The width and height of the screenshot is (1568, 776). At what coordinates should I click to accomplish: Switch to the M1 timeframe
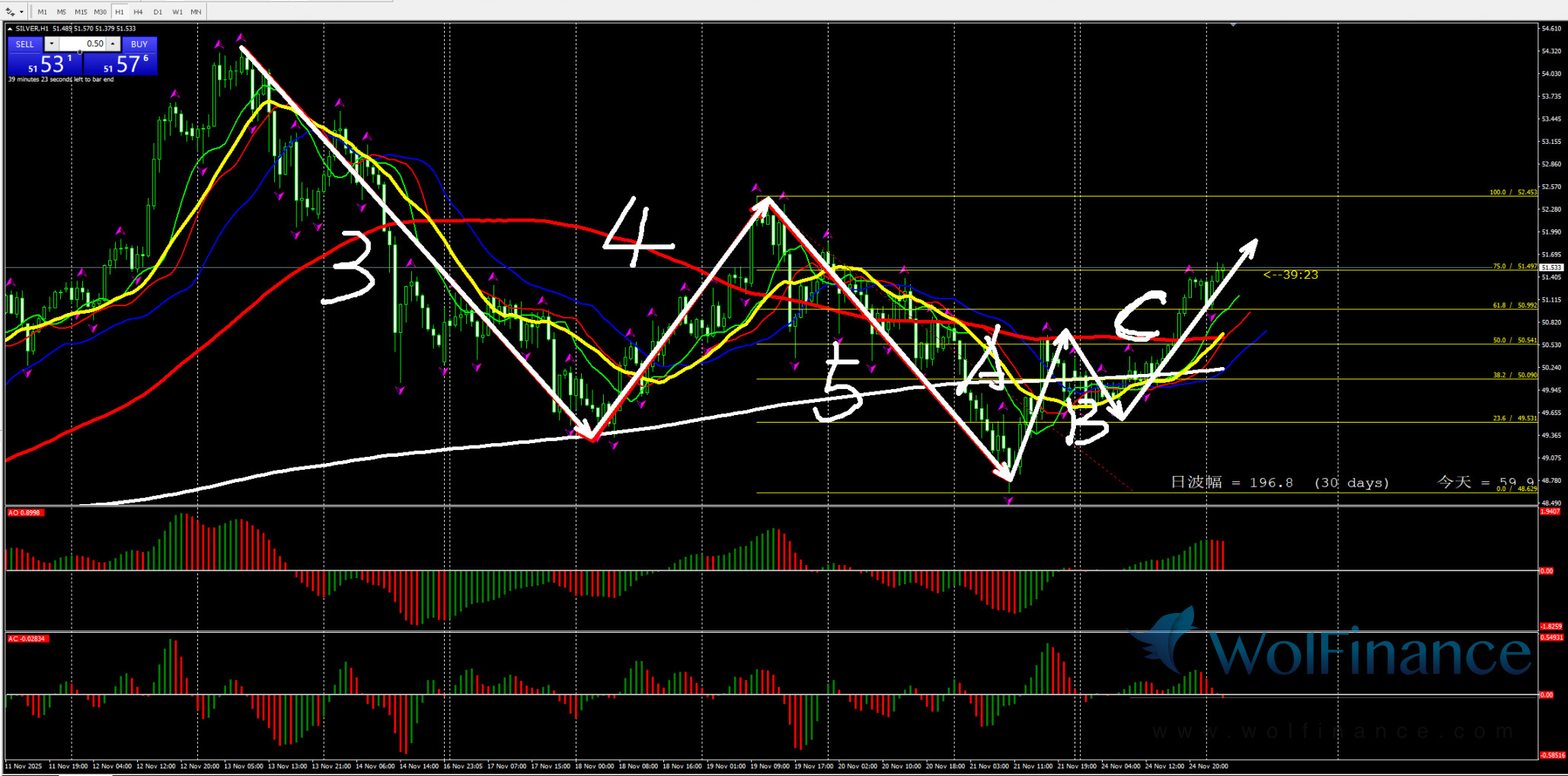coord(42,12)
